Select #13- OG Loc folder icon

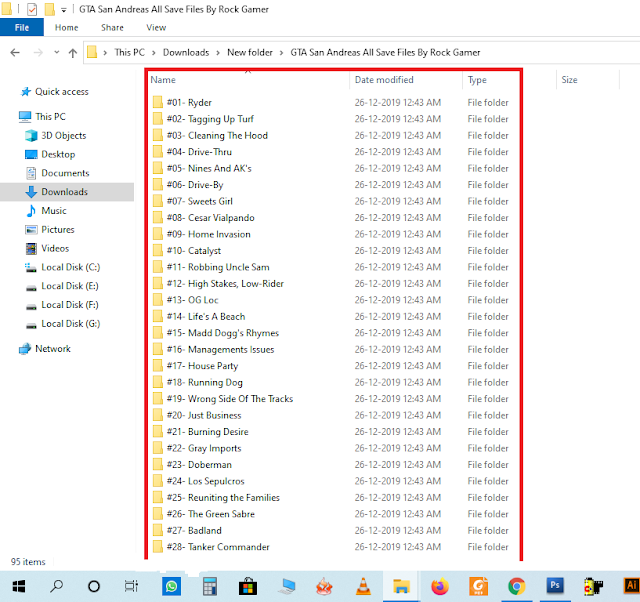point(158,300)
